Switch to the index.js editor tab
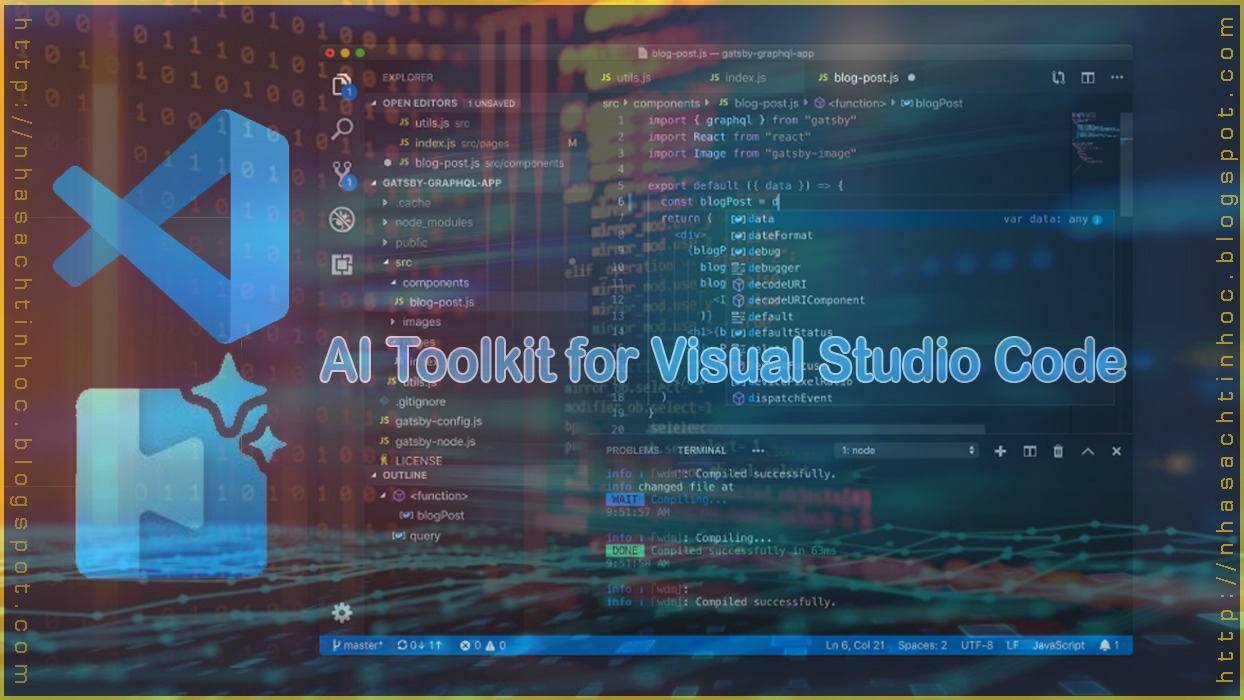The height and width of the screenshot is (700, 1244). [x=737, y=78]
